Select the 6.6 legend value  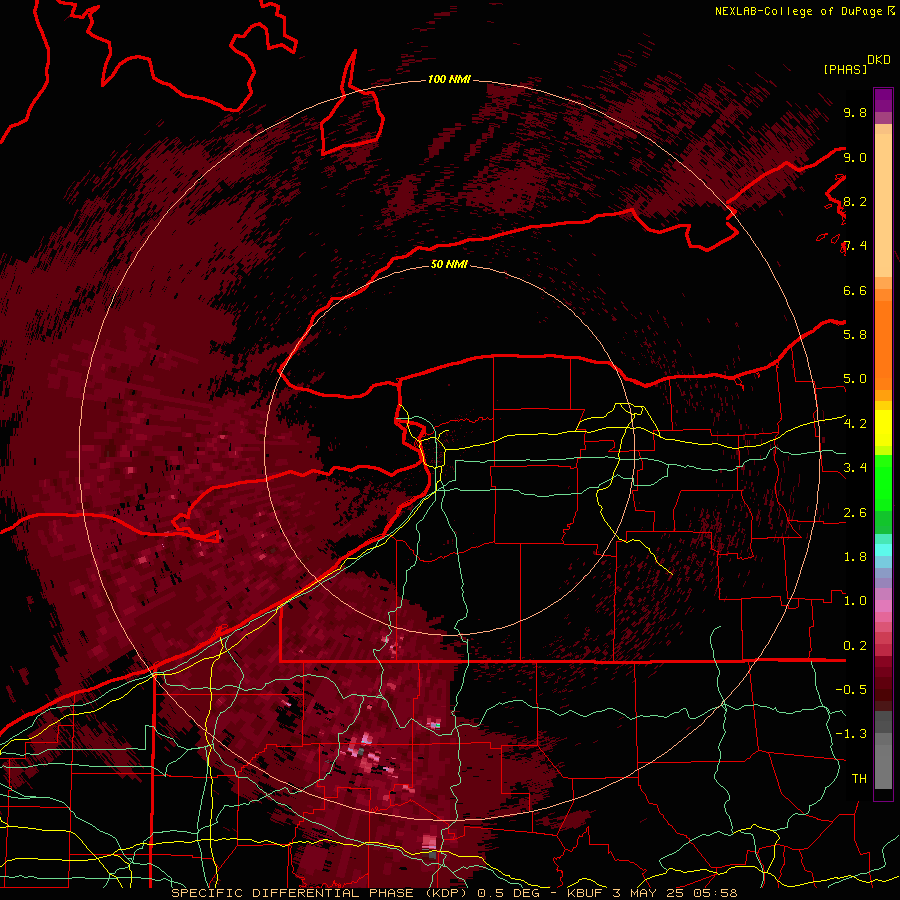point(855,290)
